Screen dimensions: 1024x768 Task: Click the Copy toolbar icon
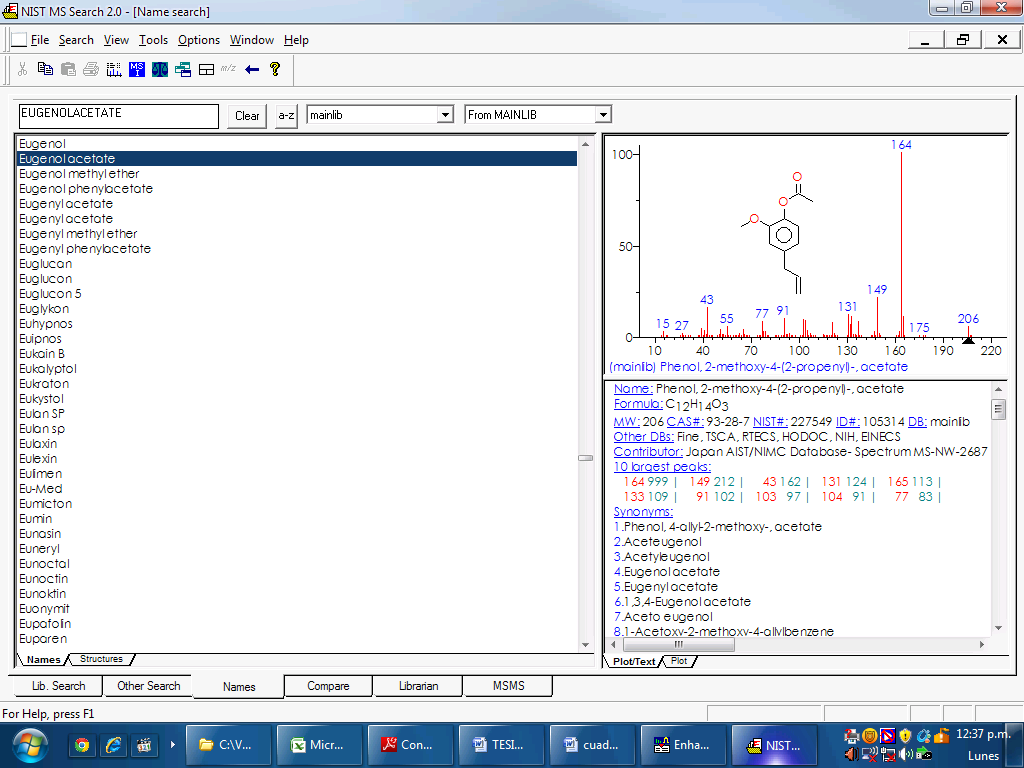point(45,69)
